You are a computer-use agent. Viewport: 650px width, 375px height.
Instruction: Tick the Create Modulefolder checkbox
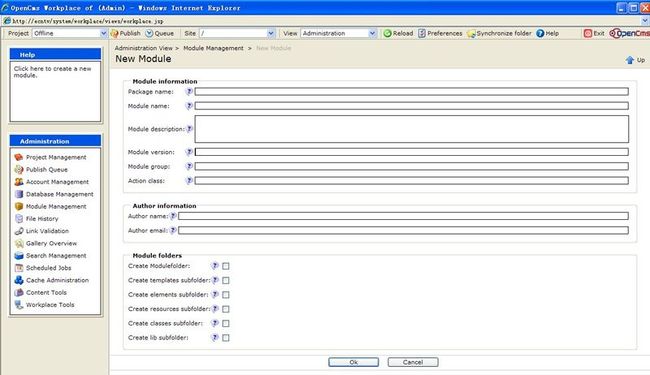[226, 266]
